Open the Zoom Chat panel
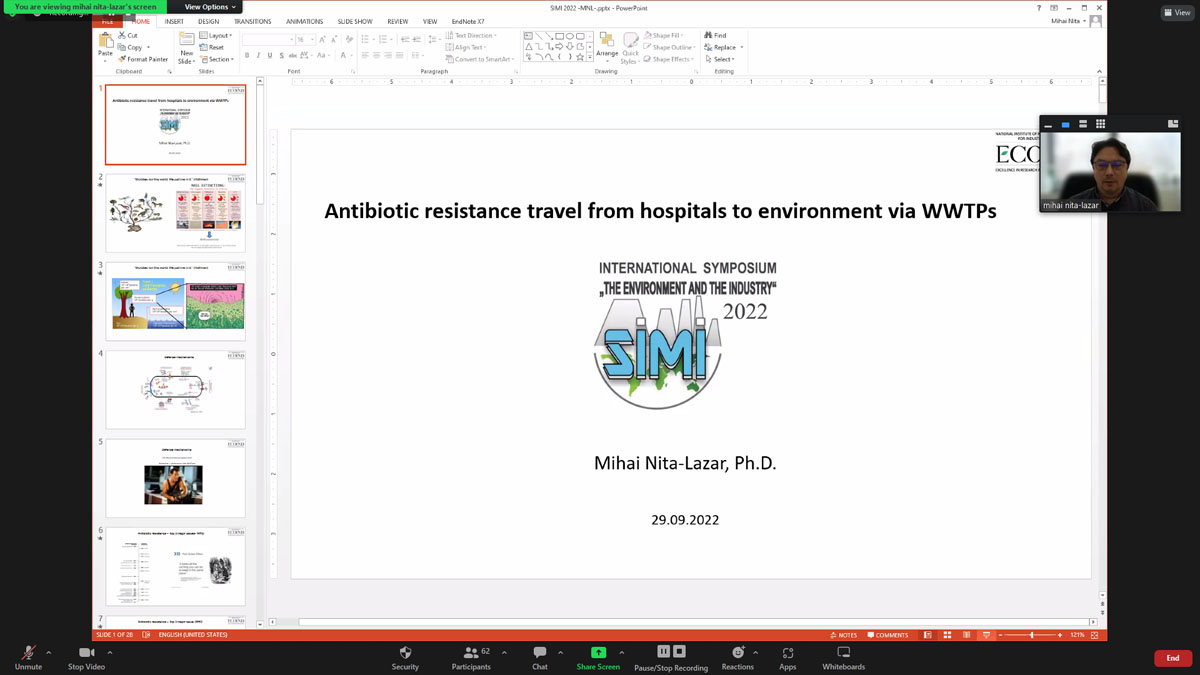The width and height of the screenshot is (1200, 675). tap(540, 657)
